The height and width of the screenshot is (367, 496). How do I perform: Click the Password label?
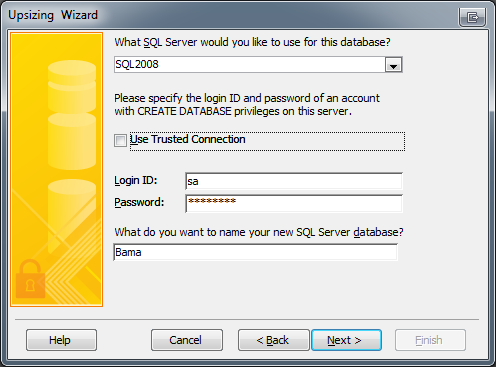(x=139, y=202)
